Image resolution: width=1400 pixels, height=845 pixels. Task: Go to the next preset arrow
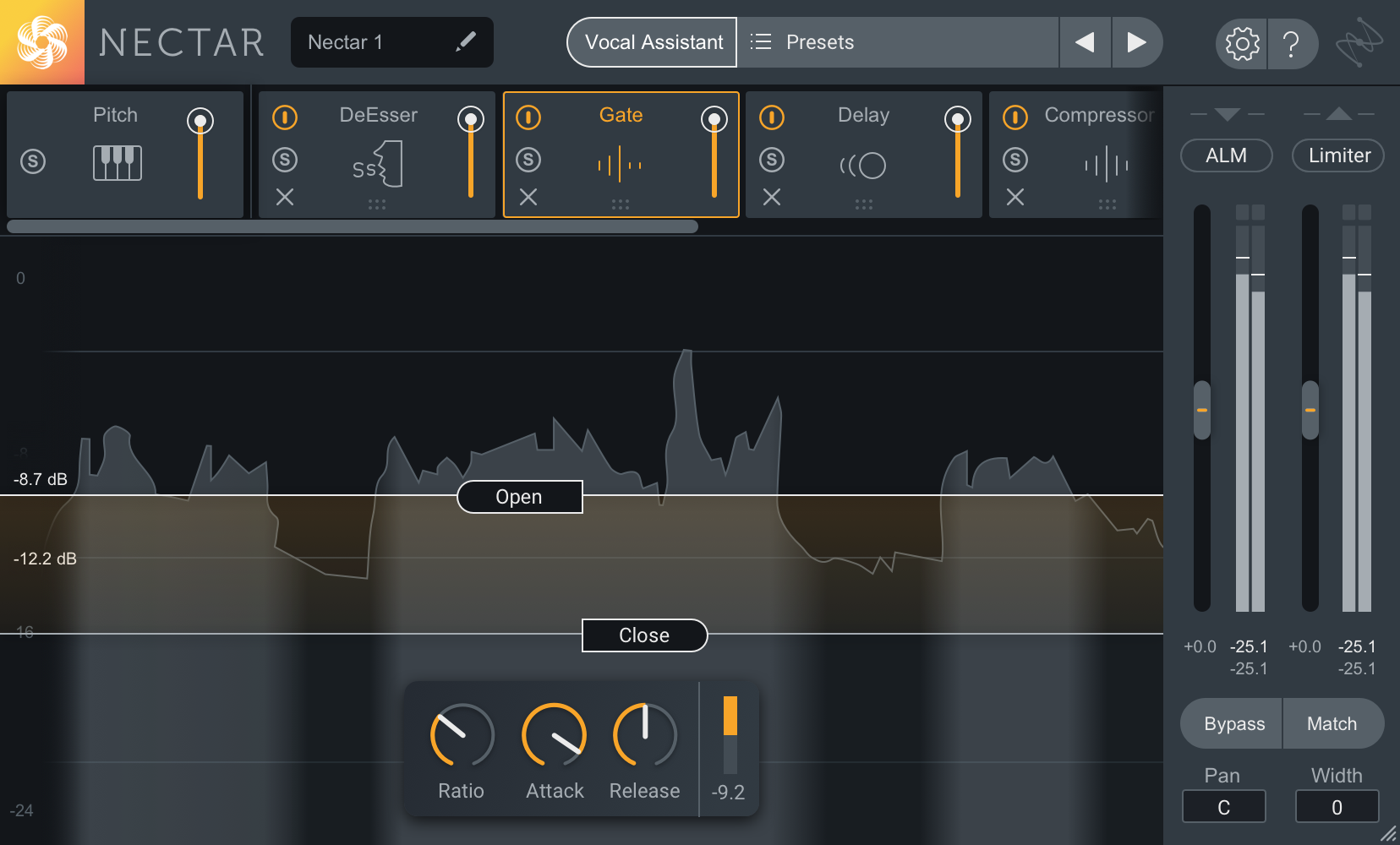(1137, 42)
